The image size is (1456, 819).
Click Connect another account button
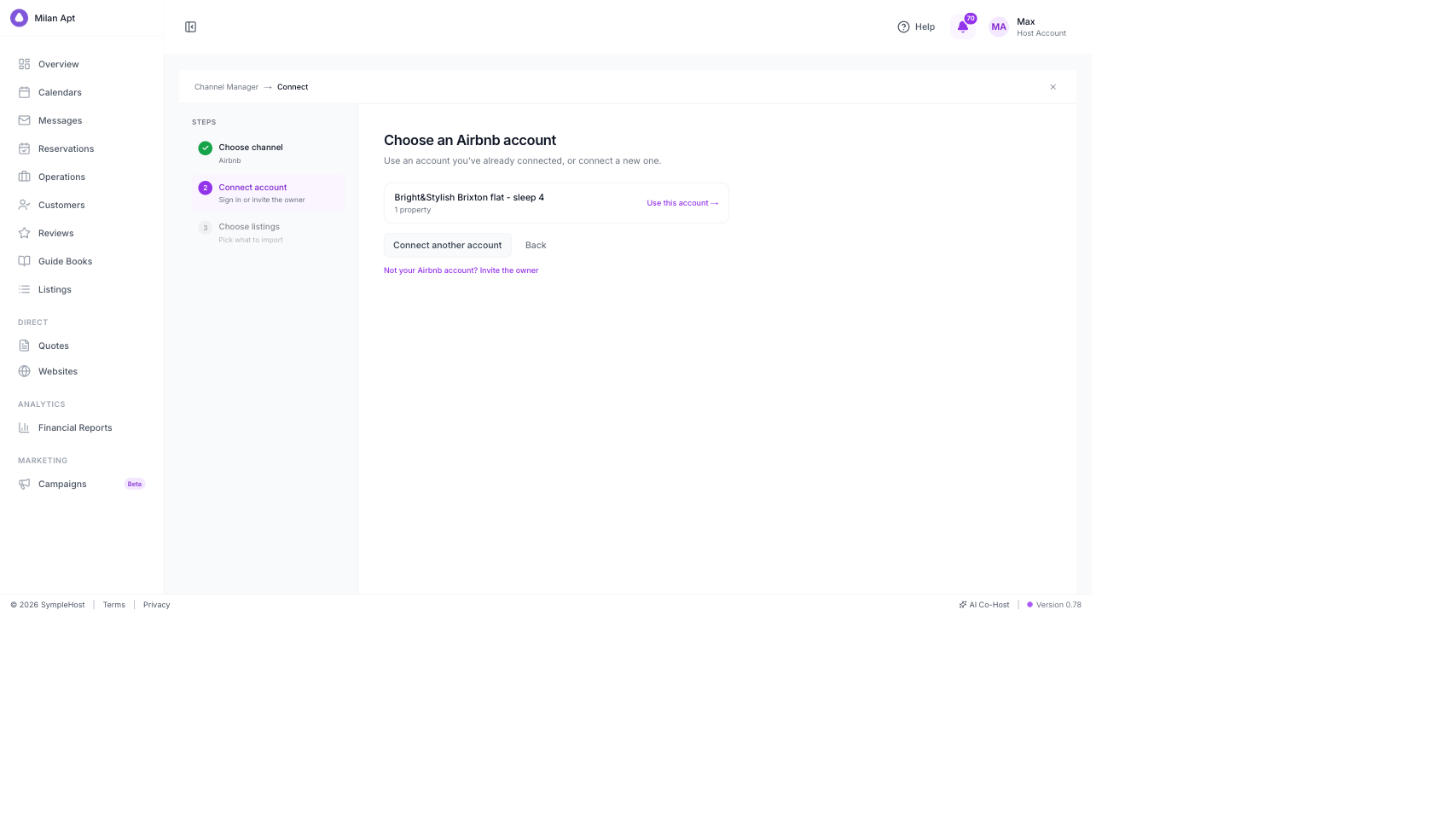coord(448,245)
